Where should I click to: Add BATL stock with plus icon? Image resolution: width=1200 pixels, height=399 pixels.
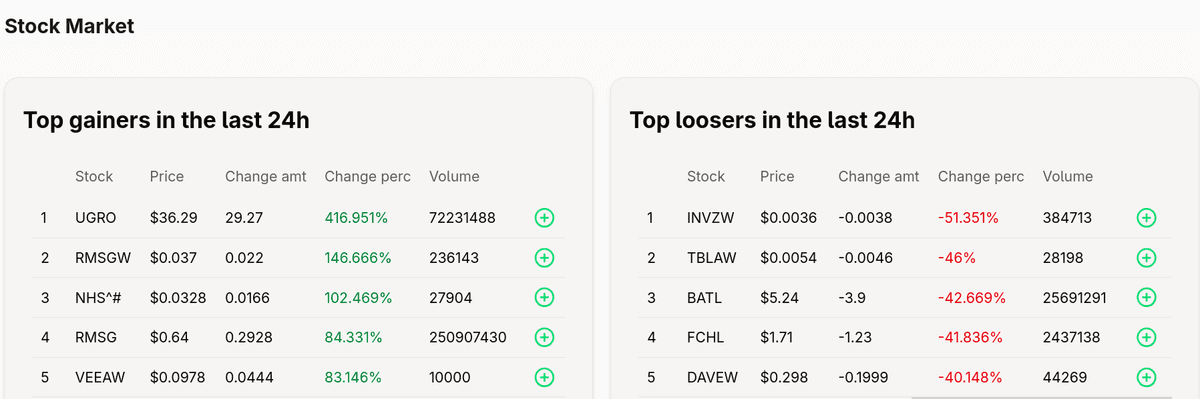click(1147, 297)
